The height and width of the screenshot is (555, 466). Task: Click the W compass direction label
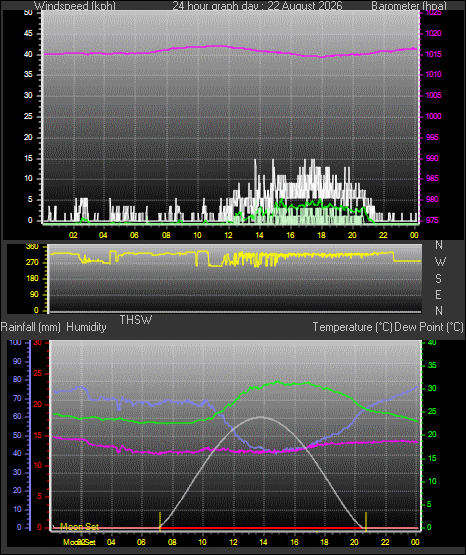point(440,262)
